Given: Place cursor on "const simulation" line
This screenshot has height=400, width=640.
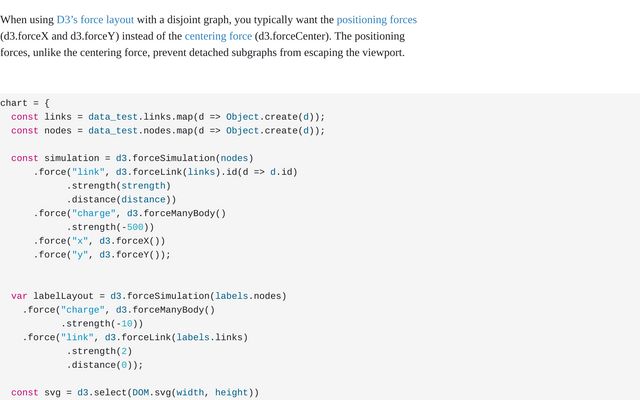Looking at the screenshot, I should (132, 158).
